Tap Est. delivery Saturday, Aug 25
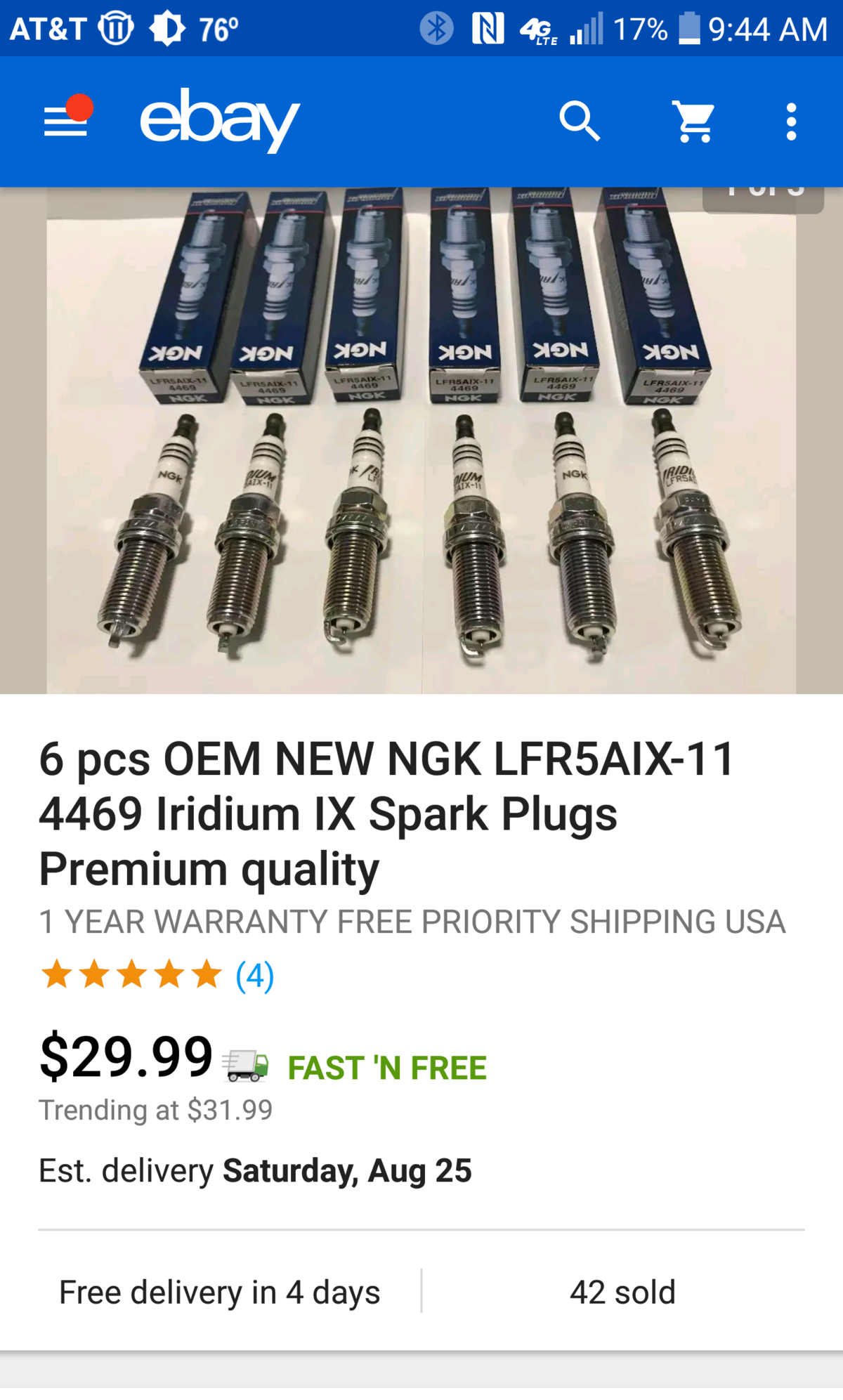 (x=255, y=1170)
